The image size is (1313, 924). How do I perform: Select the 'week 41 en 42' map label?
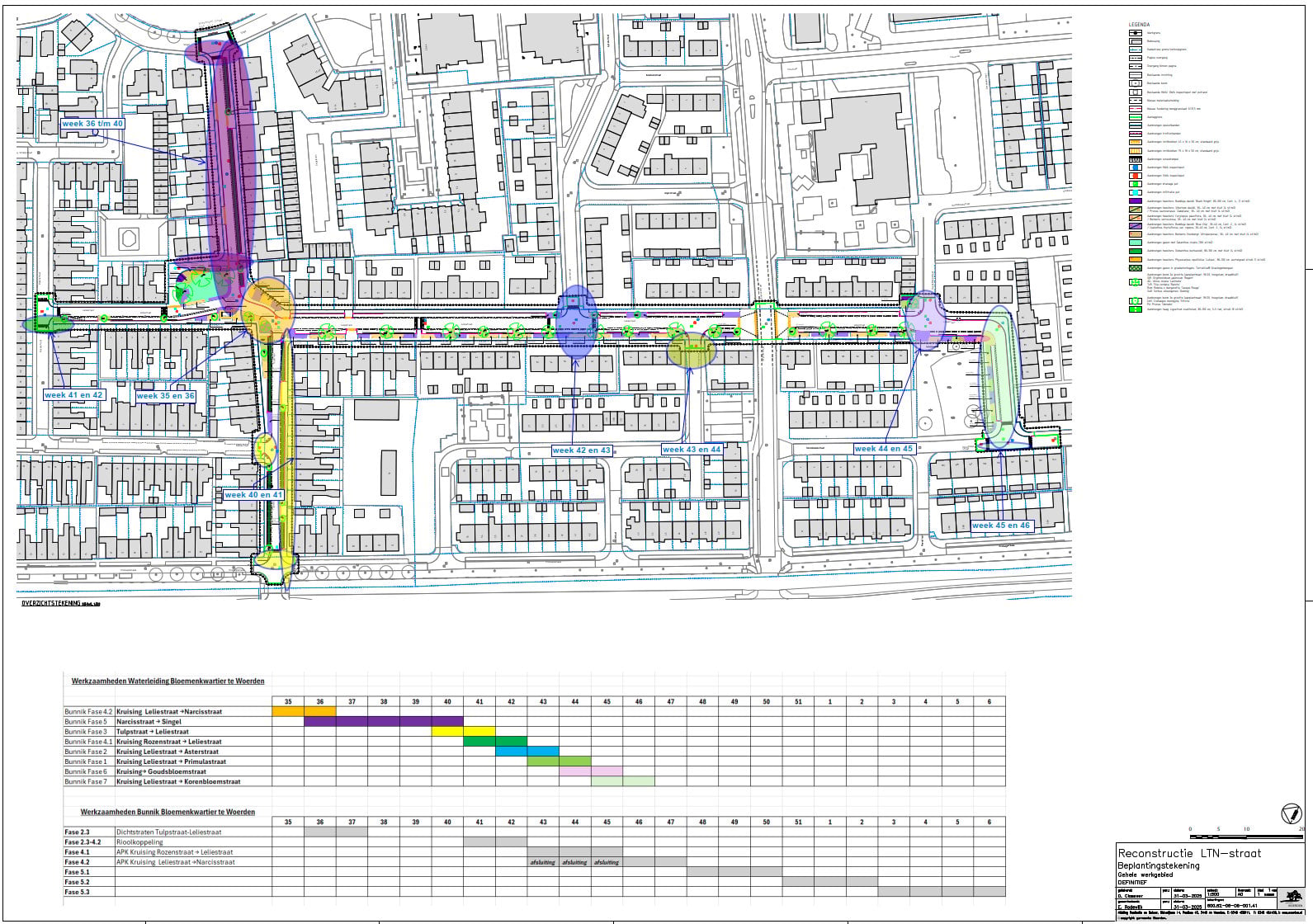click(x=73, y=395)
